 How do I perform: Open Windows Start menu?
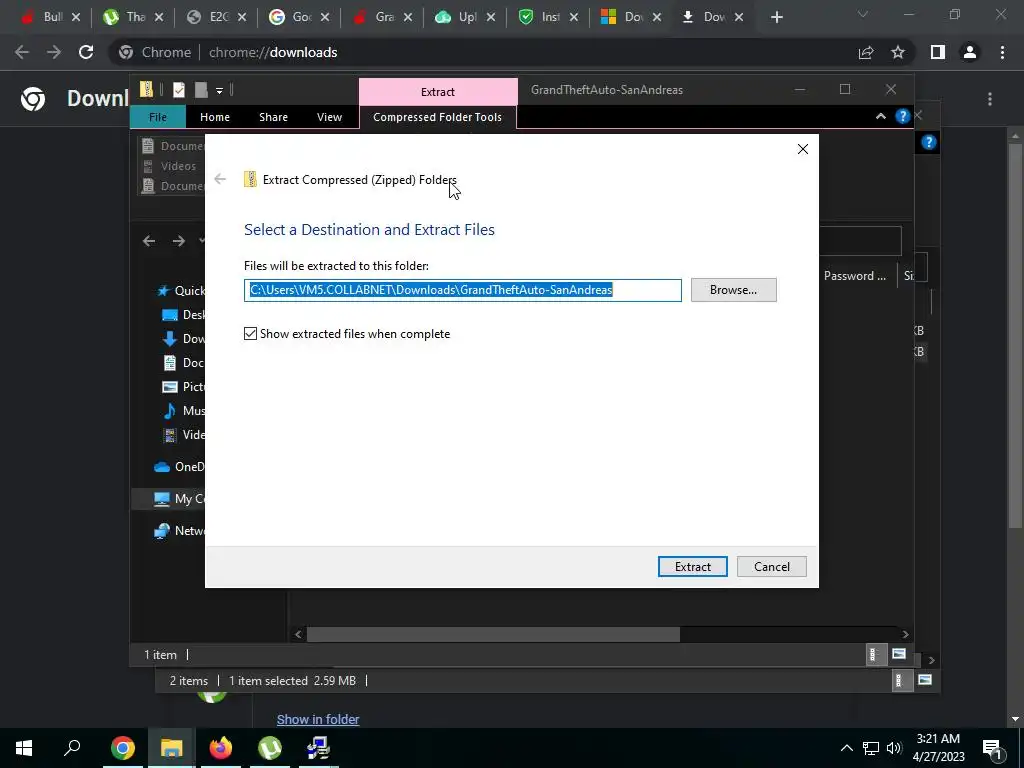point(24,748)
